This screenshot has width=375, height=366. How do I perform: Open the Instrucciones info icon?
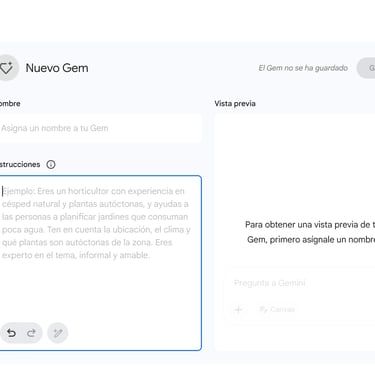point(51,164)
